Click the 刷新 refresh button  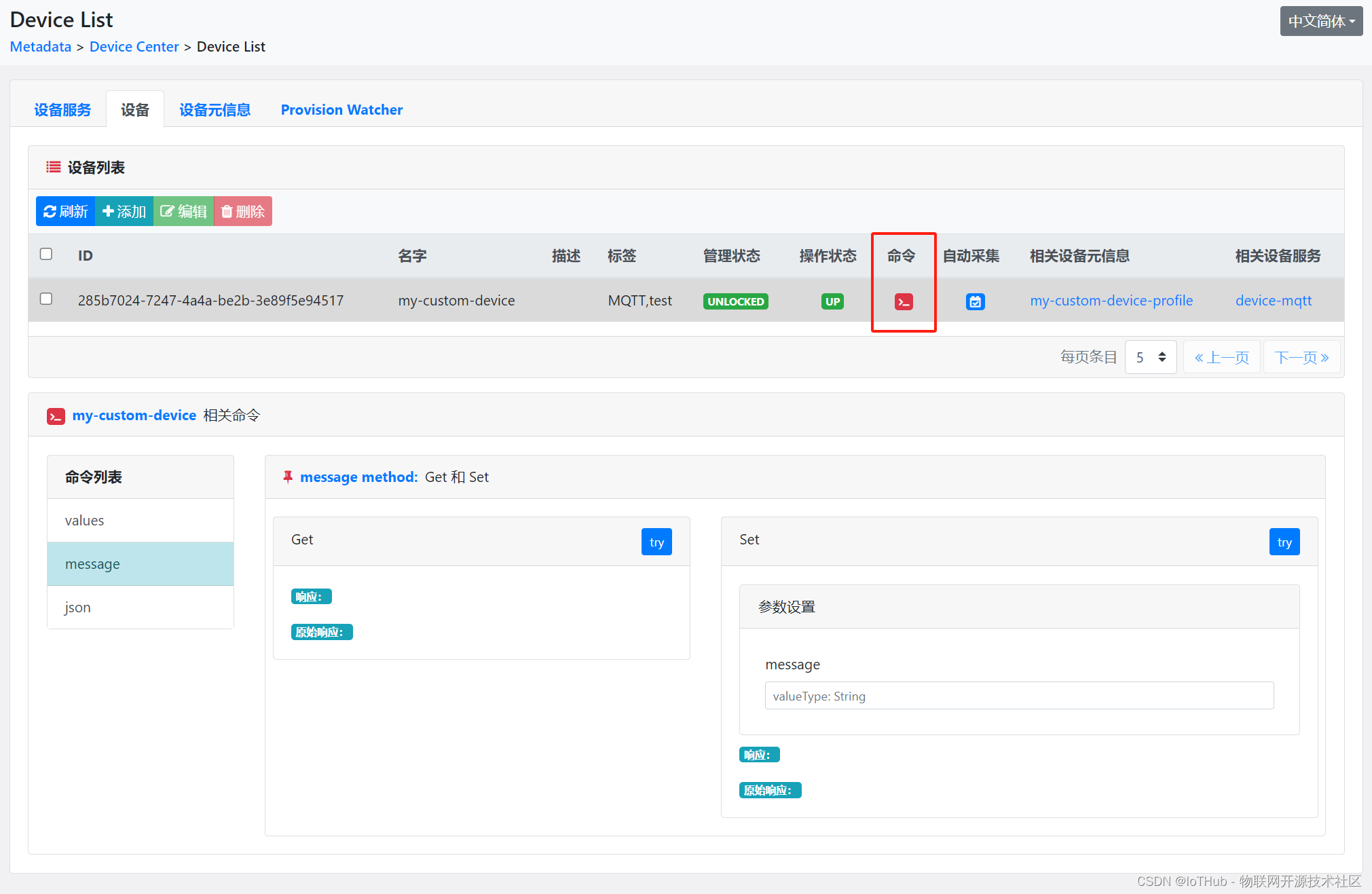[65, 211]
